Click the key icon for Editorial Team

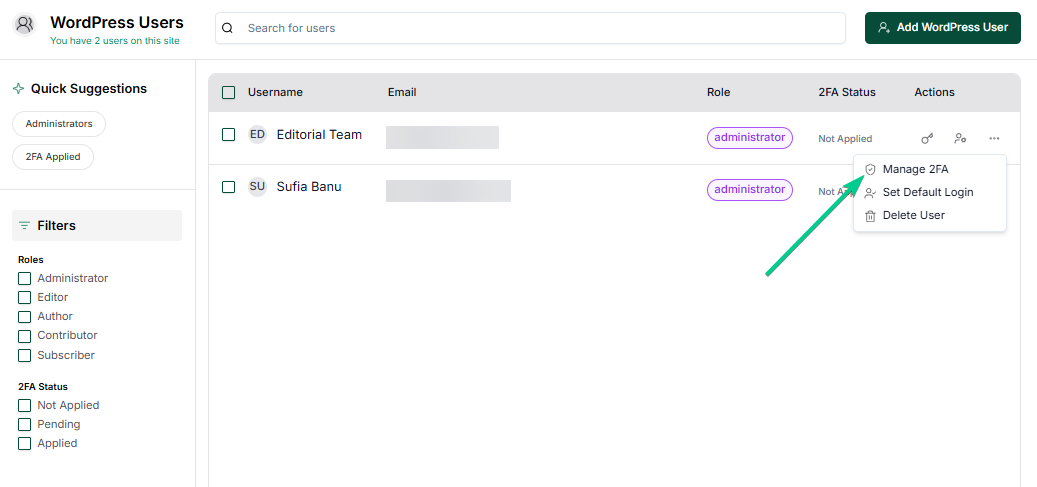click(927, 138)
